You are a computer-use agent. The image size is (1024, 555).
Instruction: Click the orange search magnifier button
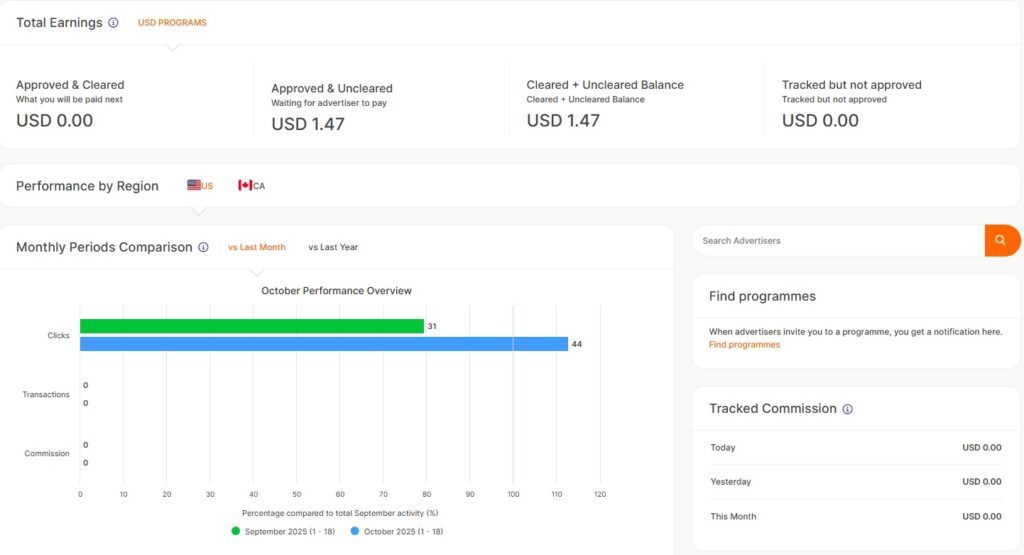(1000, 241)
